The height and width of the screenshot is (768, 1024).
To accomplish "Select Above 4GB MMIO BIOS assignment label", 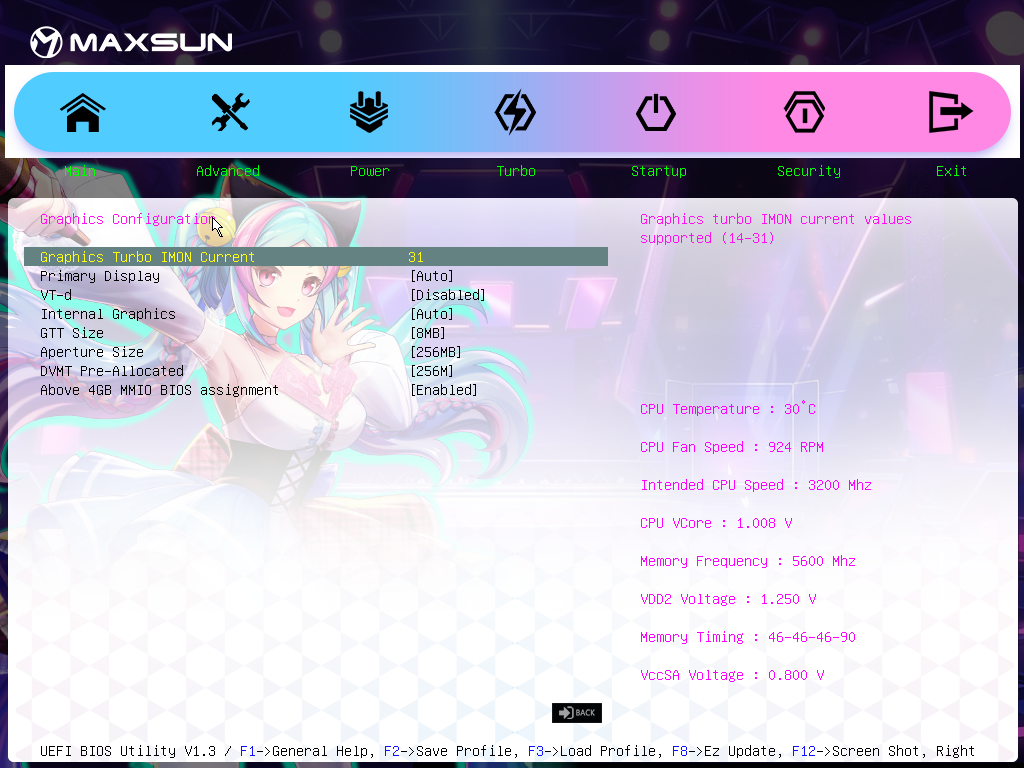I will (x=159, y=390).
